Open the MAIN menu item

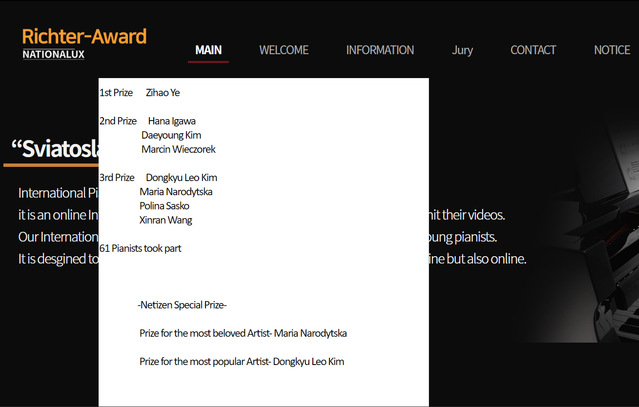coord(209,50)
